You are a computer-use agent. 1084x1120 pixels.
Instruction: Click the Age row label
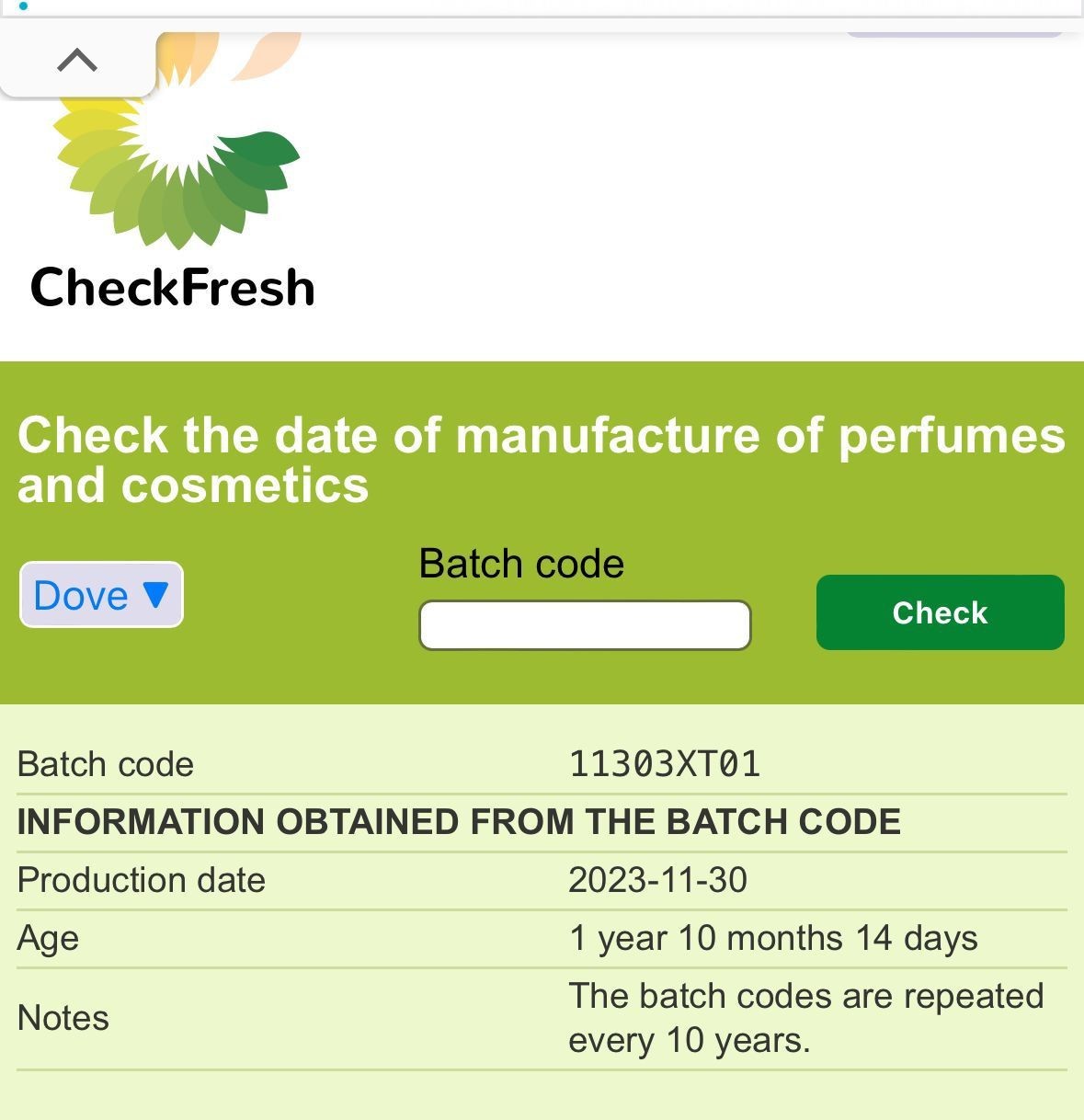48,938
